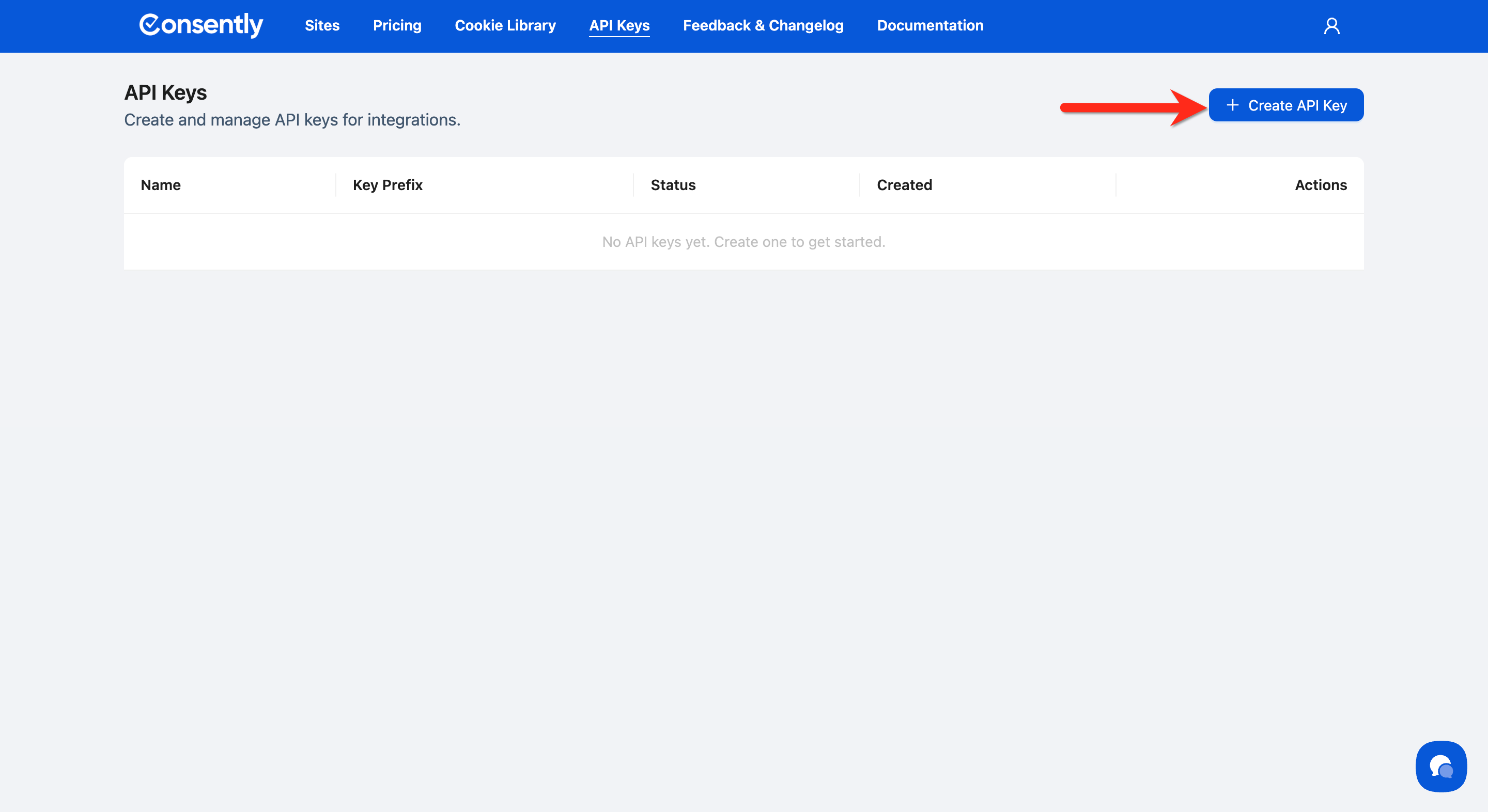
Task: Open the Cookie Library page
Action: point(505,25)
